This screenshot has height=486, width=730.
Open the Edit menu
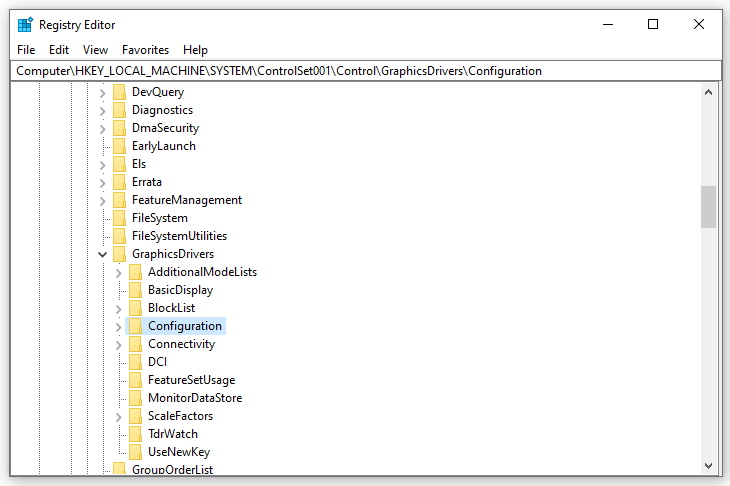[59, 50]
